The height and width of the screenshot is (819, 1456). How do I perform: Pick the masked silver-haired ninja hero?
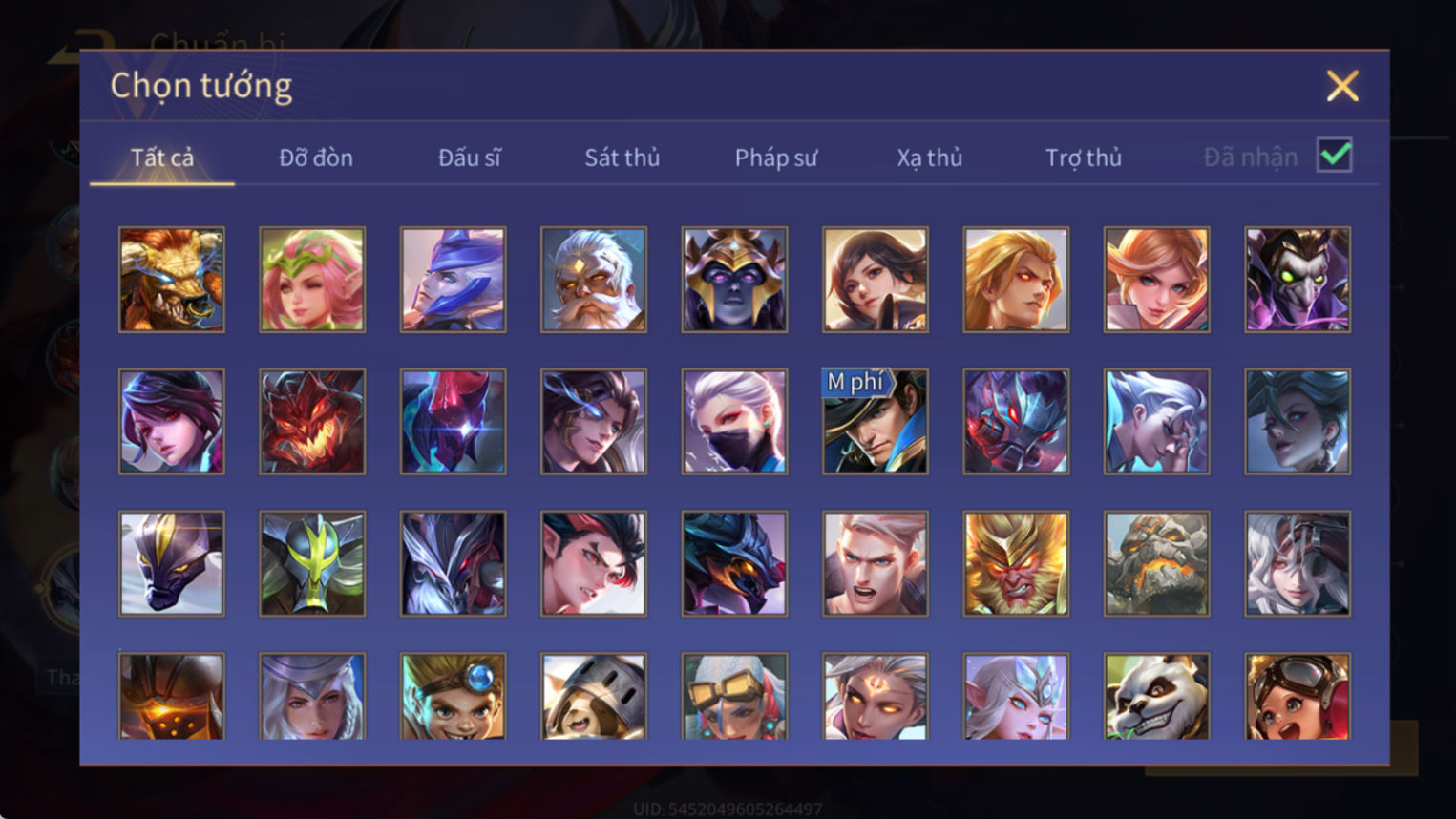[x=734, y=422]
